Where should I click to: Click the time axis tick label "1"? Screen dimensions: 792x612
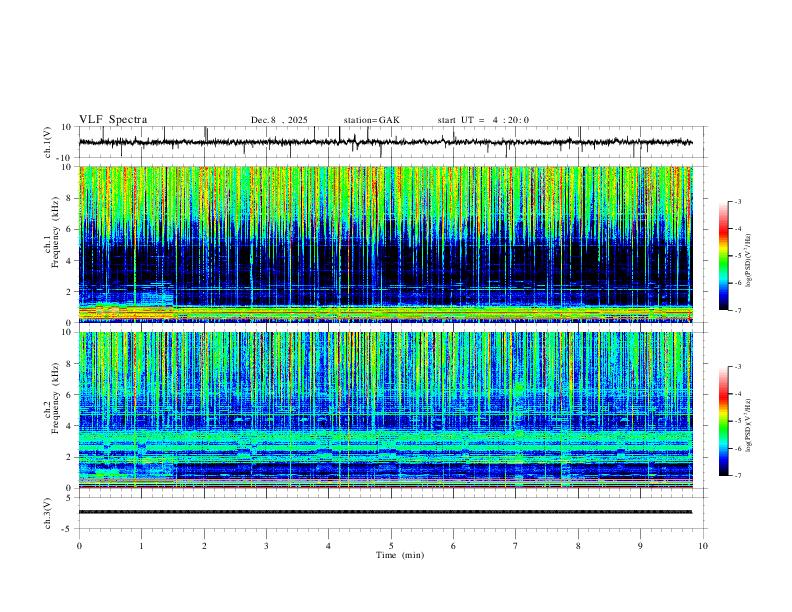142,546
